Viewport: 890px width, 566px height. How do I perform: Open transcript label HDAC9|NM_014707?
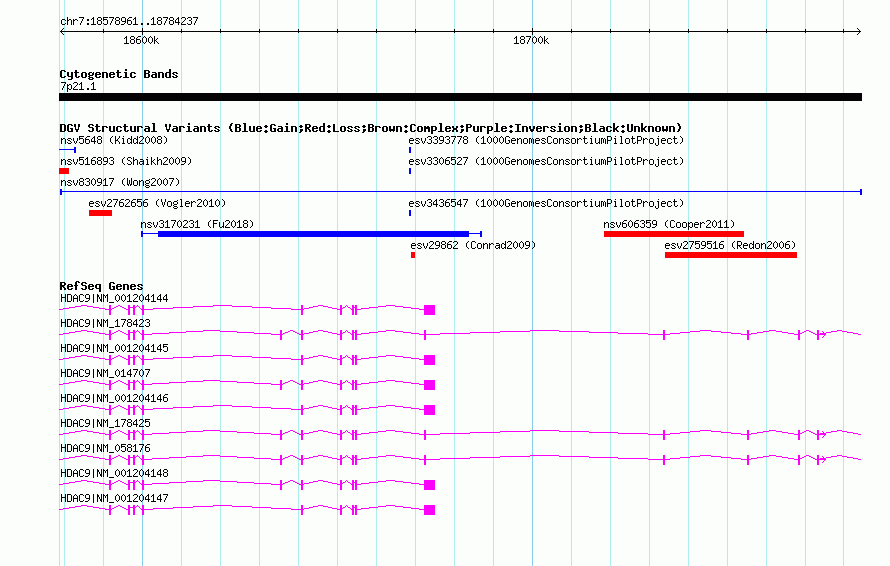(106, 373)
